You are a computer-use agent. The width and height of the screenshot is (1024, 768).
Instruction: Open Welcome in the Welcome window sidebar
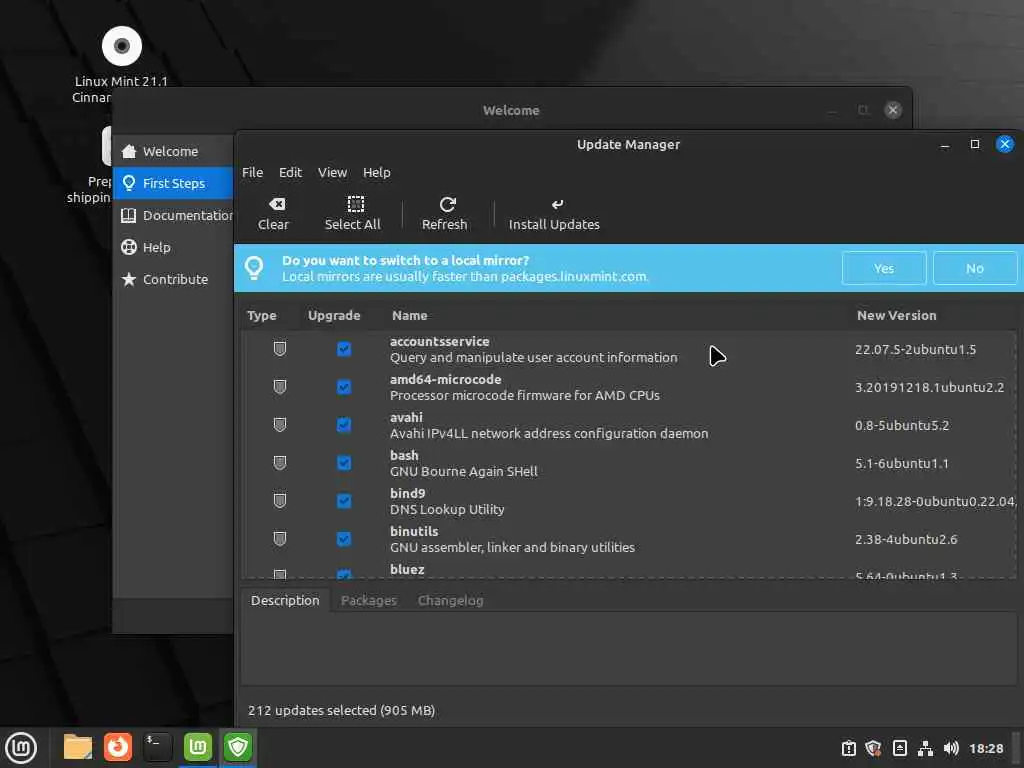click(x=173, y=151)
